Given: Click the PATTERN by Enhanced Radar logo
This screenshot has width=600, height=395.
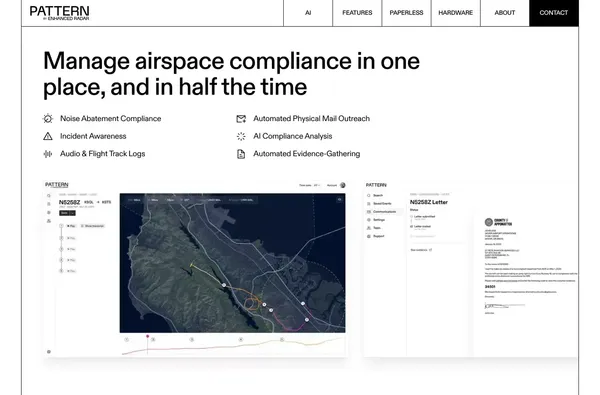Looking at the screenshot, I should pos(59,13).
